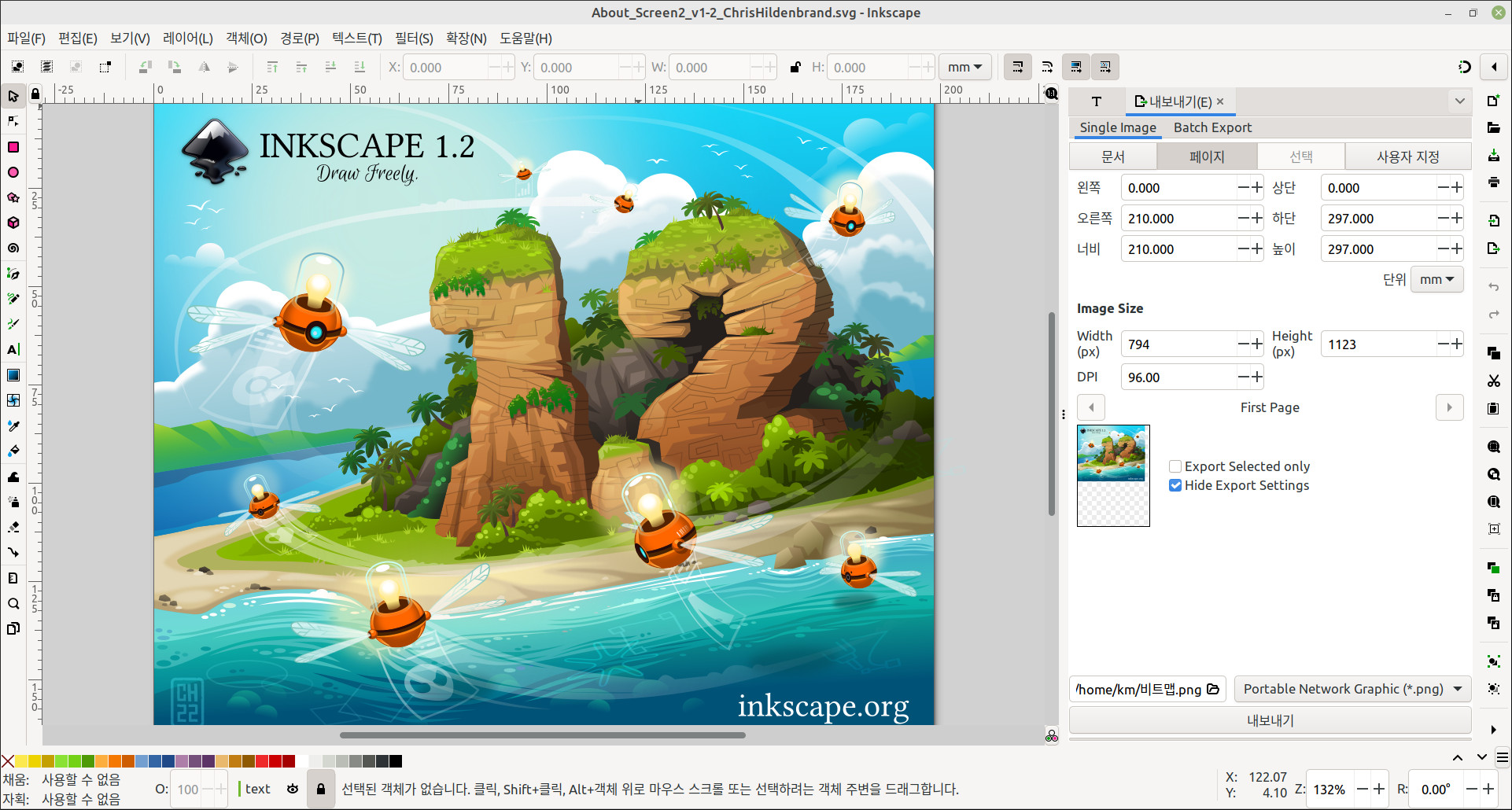Screen dimensions: 1512x810
Task: Click the Select All toolbar icon
Action: coord(17,67)
